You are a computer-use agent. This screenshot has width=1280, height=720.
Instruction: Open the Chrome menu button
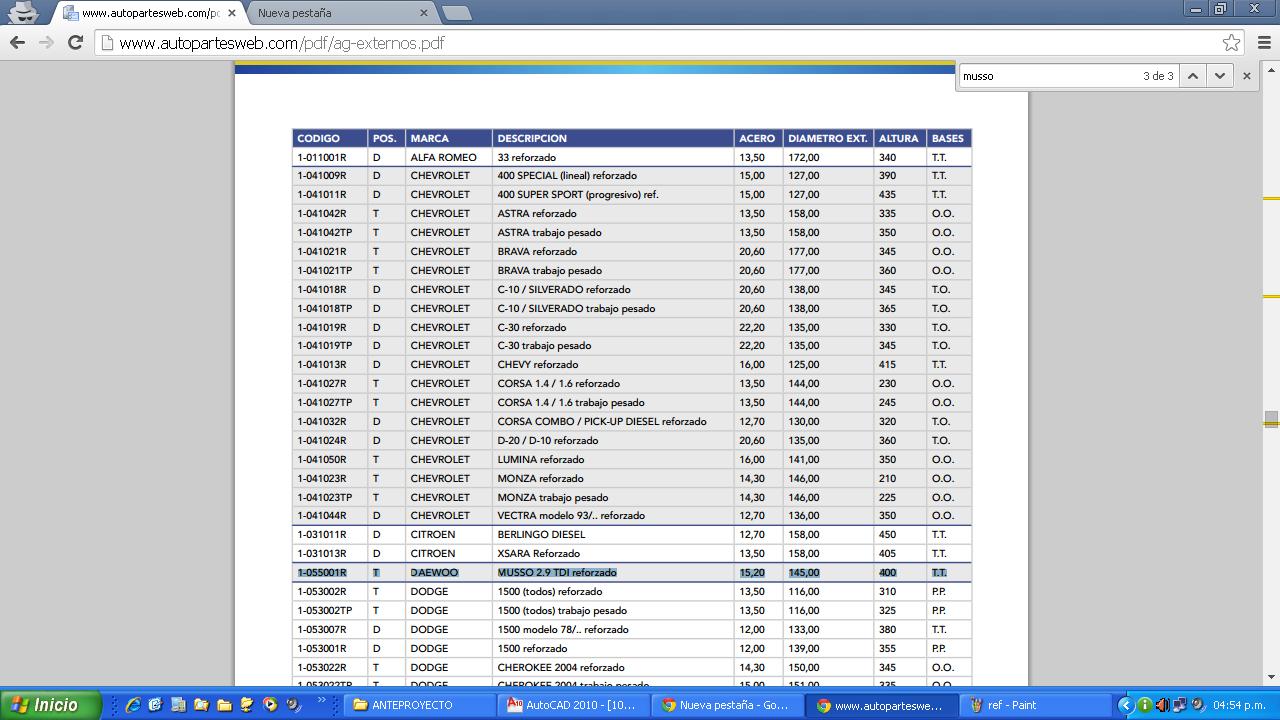coord(1264,43)
